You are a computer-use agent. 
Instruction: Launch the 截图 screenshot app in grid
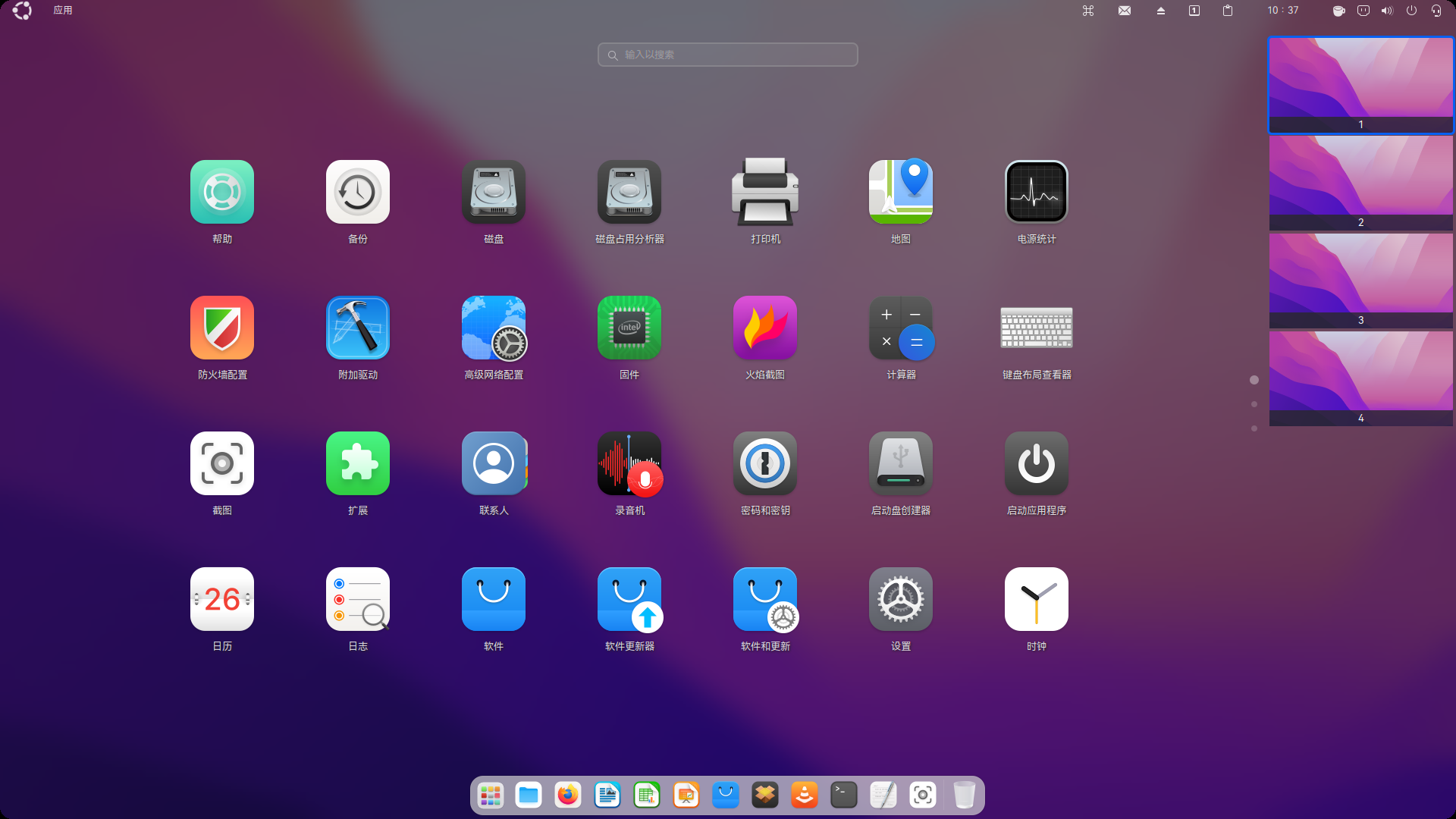[222, 463]
